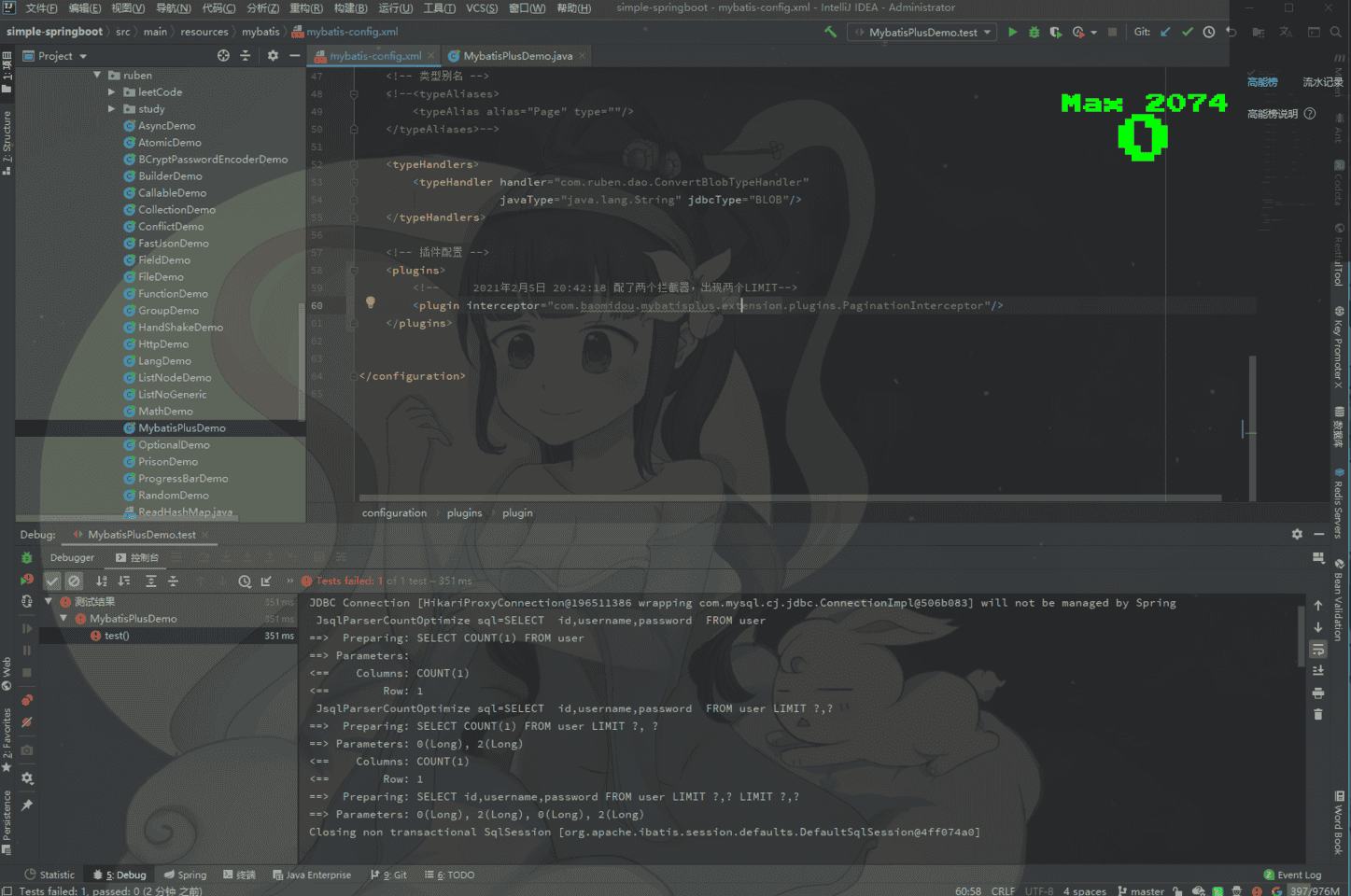Screen dimensions: 1351x896
Task: Collapse the MybatisPlusDemo test node
Action: pyautogui.click(x=63, y=619)
